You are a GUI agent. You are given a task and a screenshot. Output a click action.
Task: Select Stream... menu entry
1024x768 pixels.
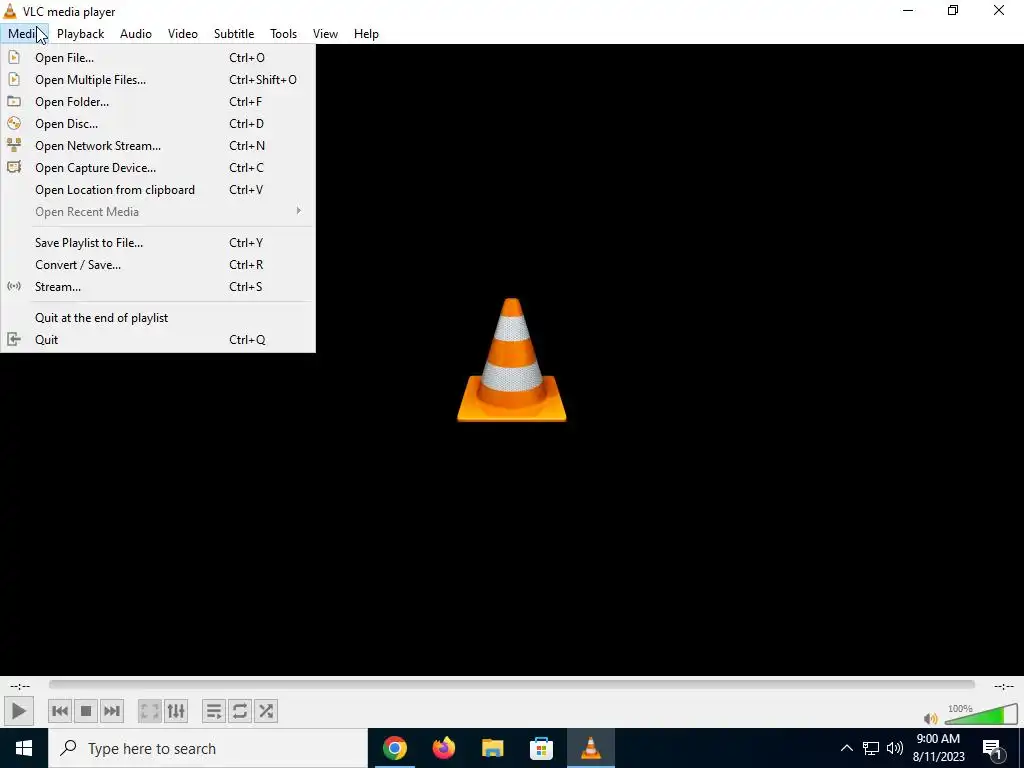tap(157, 287)
